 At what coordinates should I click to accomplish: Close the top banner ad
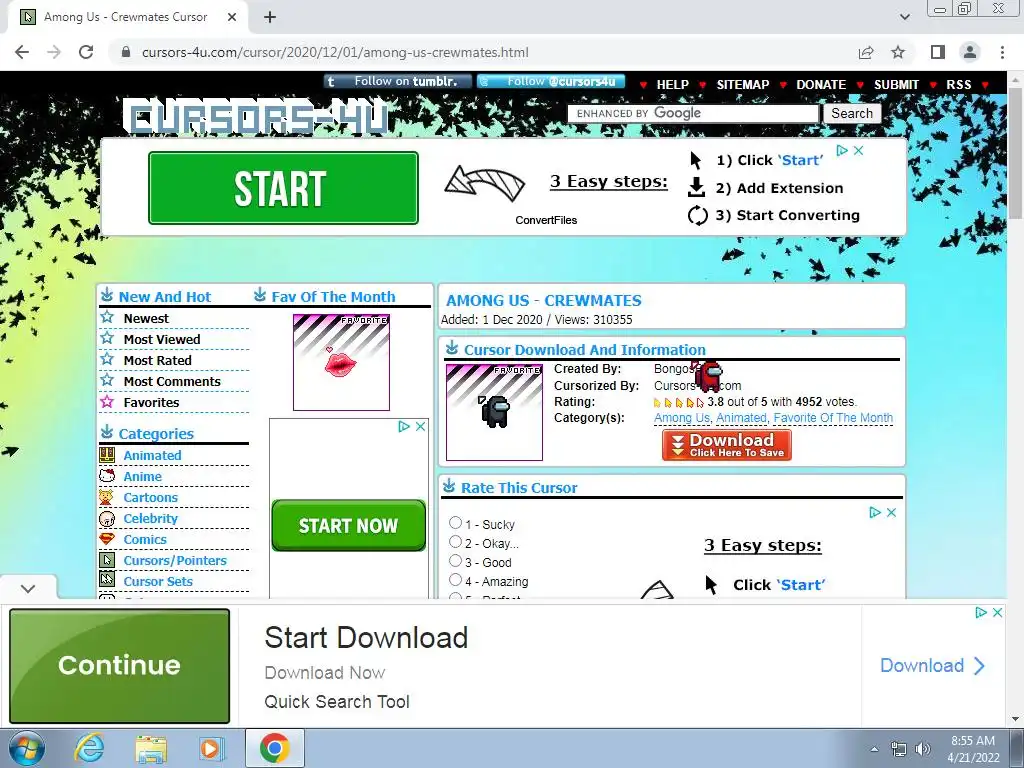pyautogui.click(x=859, y=151)
